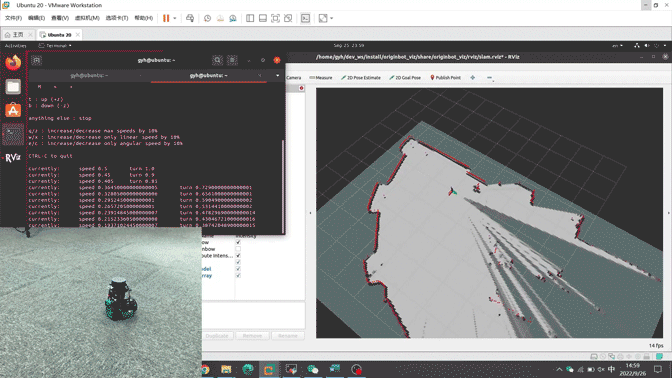Enter full screen mode icon in VMware toolbar
This screenshot has height=378, width=672.
pyautogui.click(x=276, y=18)
